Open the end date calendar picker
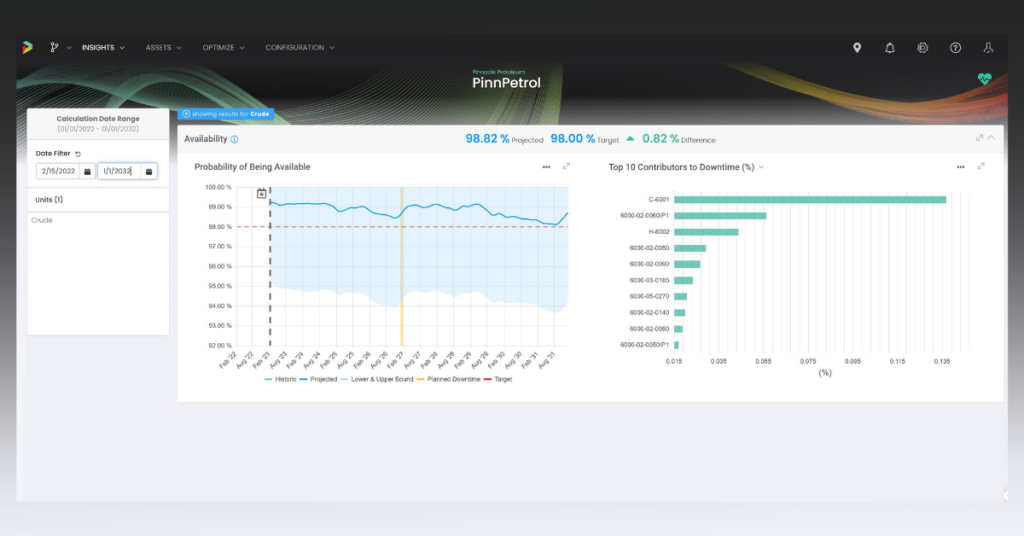 click(x=149, y=171)
